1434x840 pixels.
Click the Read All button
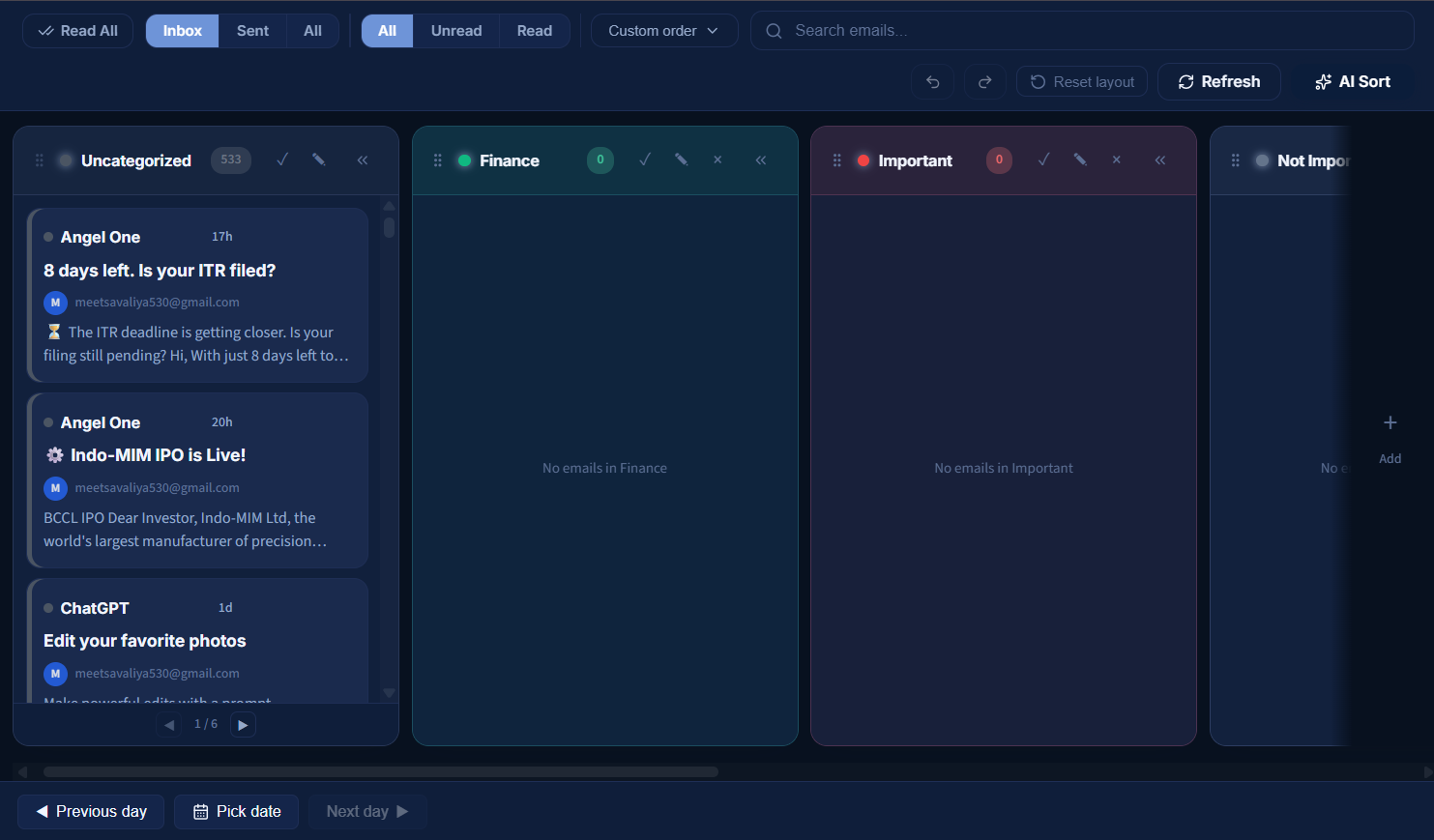(78, 31)
